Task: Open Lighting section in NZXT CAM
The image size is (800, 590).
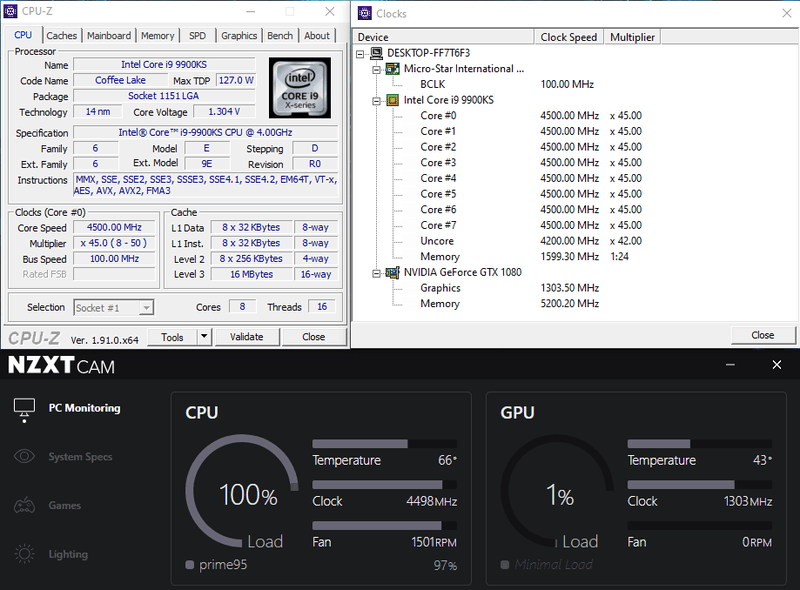Action: coord(68,554)
